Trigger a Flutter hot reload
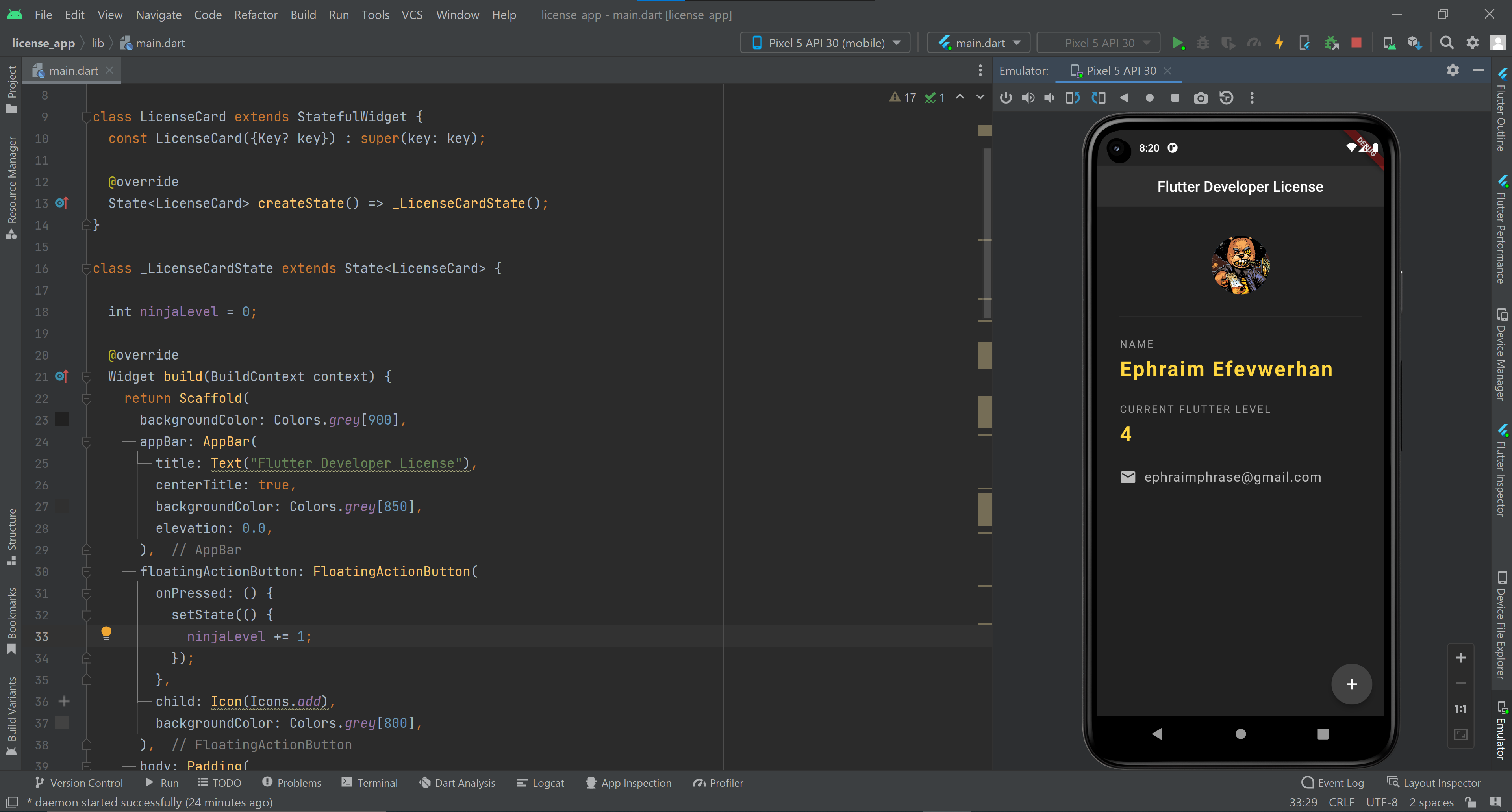Viewport: 1512px width, 812px height. tap(1279, 42)
